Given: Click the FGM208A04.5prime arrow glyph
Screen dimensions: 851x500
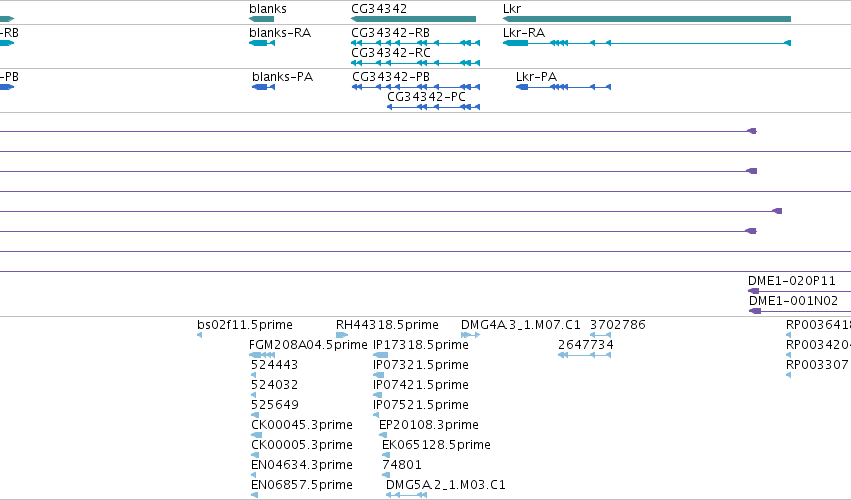Looking at the screenshot, I should point(262,355).
